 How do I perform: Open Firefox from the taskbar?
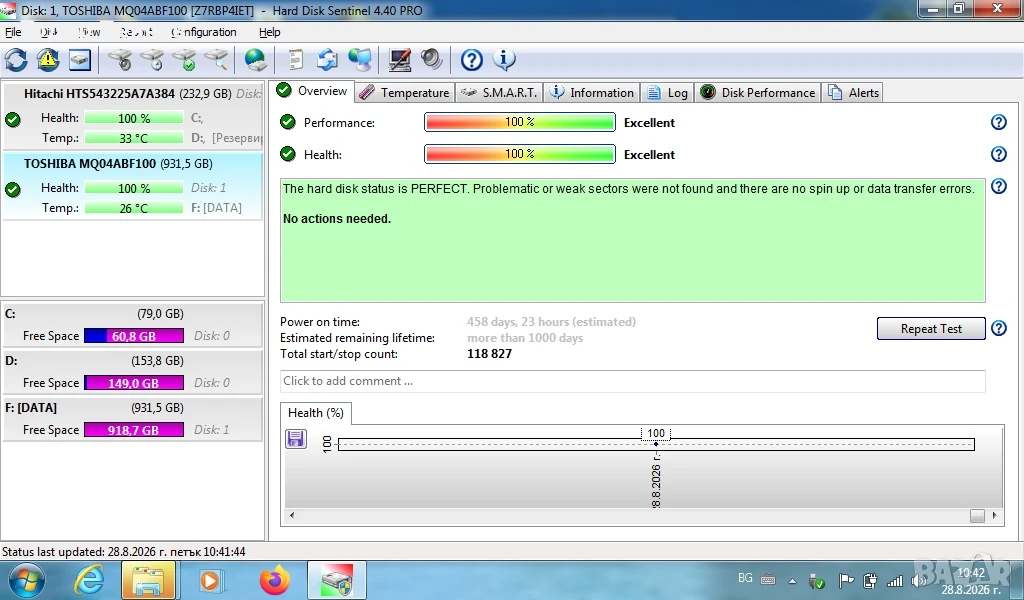tap(274, 580)
